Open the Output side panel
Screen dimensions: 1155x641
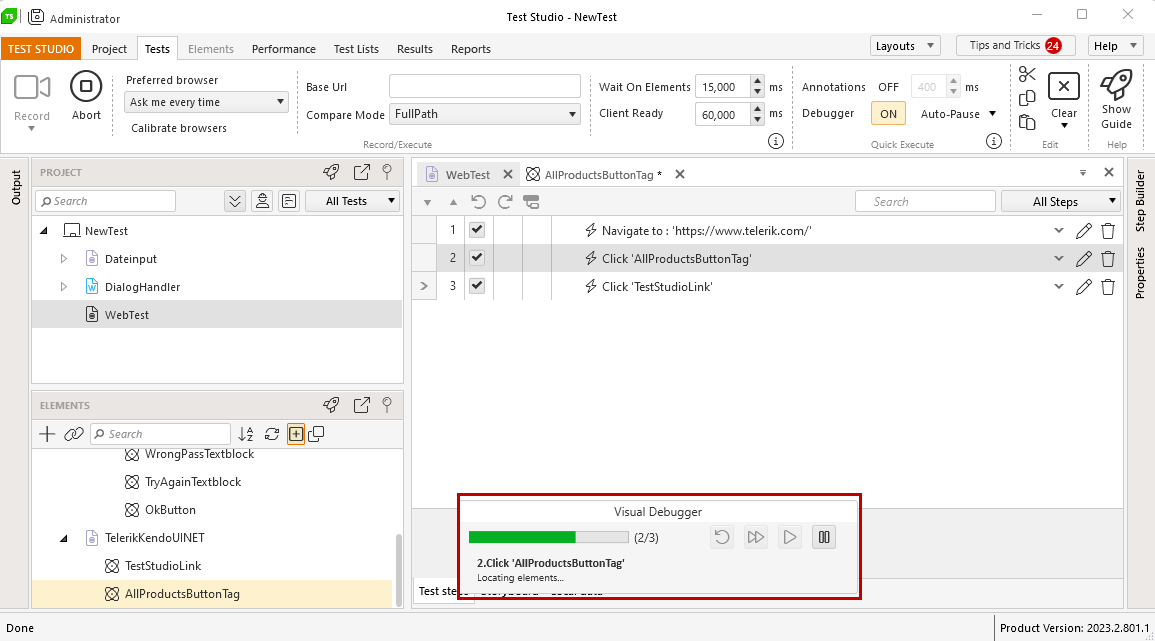pos(16,187)
